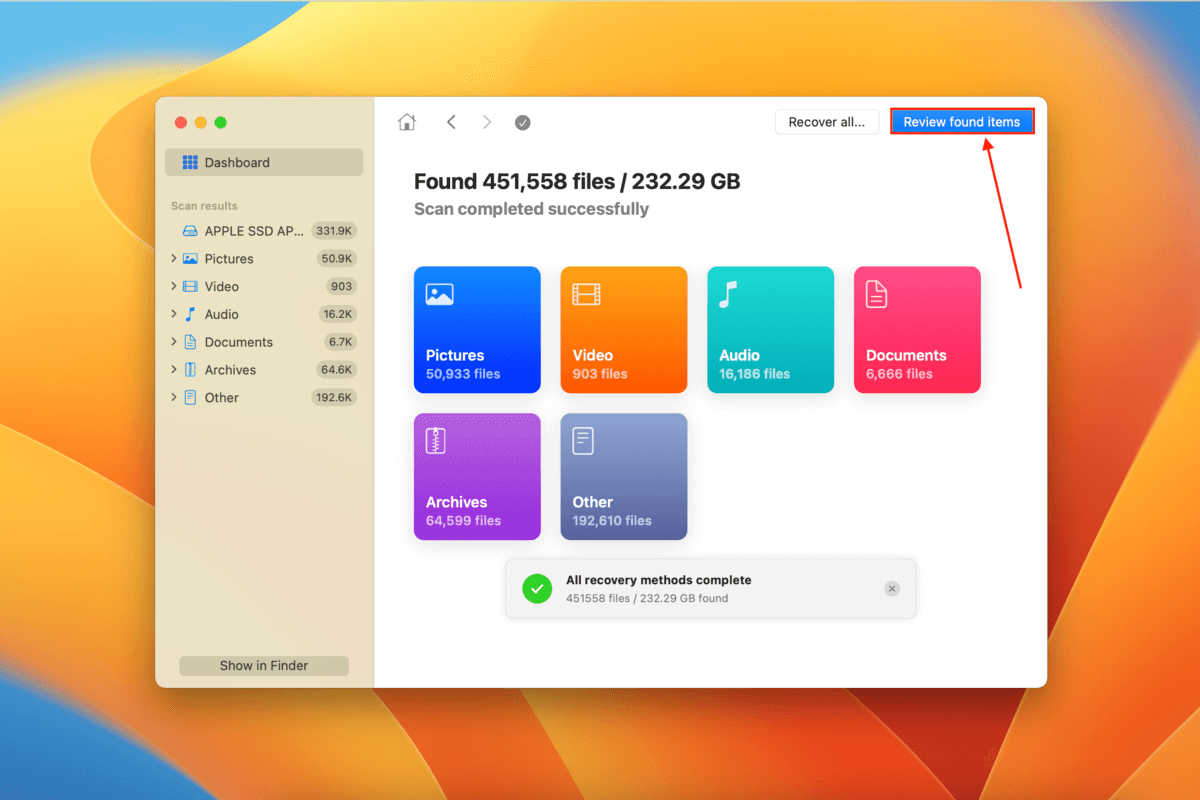Click the Documents sidebar icon
Image resolution: width=1200 pixels, height=800 pixels.
click(x=190, y=342)
